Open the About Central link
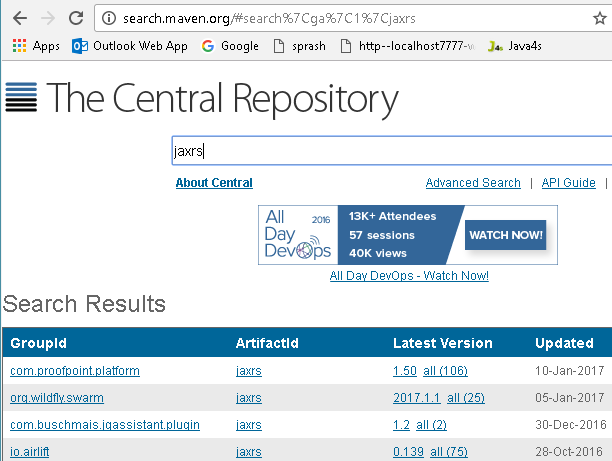 pyautogui.click(x=214, y=183)
